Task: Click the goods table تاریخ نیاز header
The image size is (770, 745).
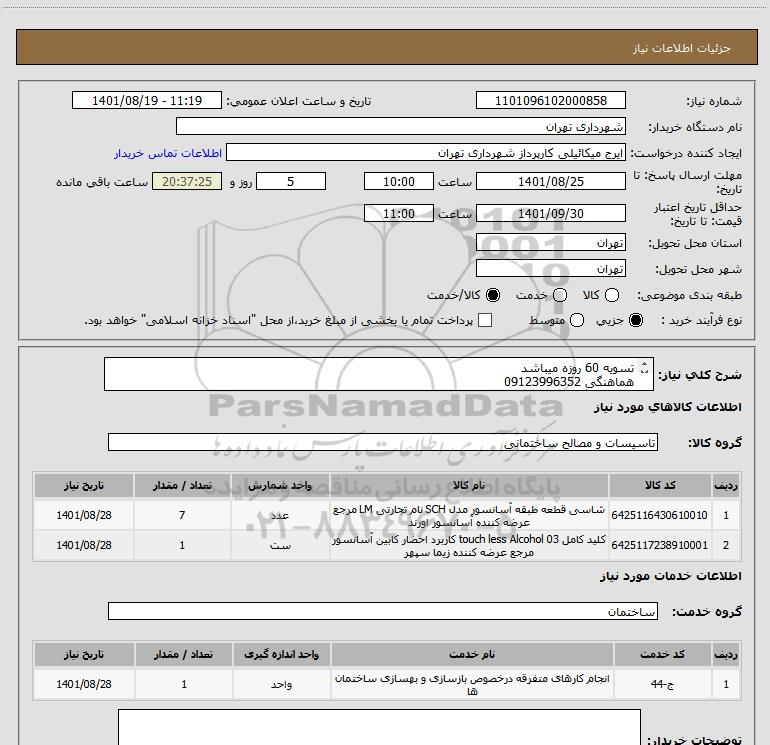Action: click(x=84, y=485)
